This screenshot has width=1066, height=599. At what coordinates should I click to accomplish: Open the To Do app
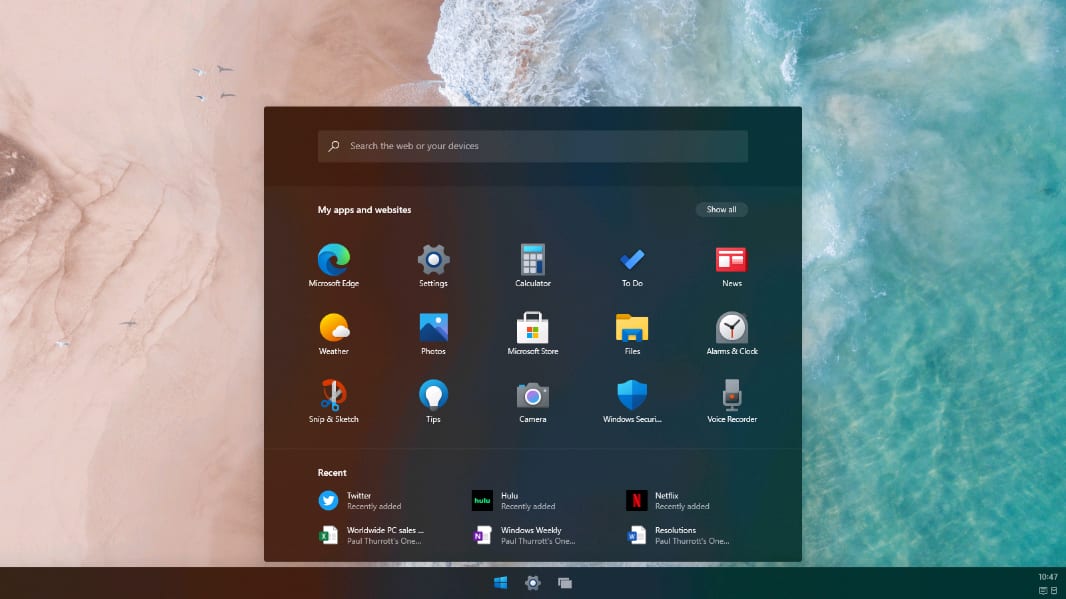point(632,261)
